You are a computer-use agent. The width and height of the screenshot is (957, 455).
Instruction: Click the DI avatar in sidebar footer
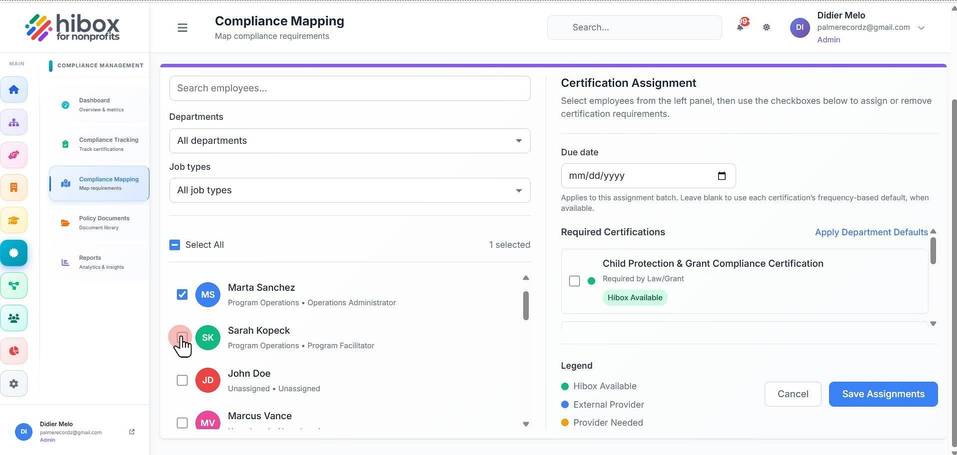tap(24, 431)
